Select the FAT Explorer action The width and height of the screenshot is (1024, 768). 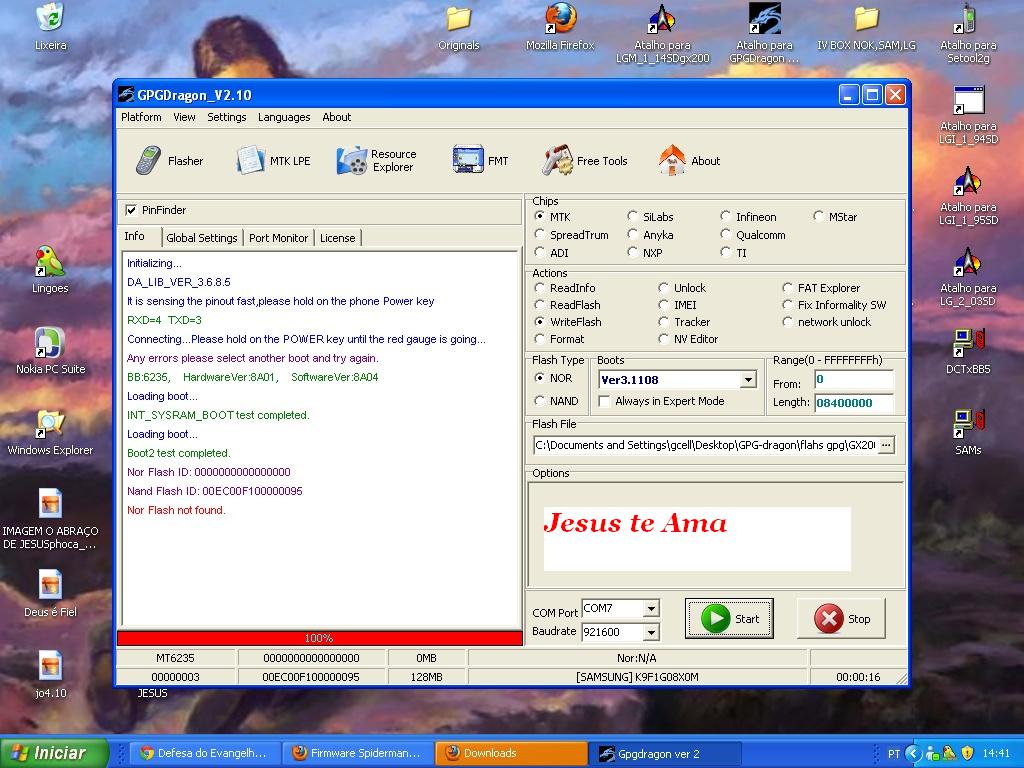788,288
